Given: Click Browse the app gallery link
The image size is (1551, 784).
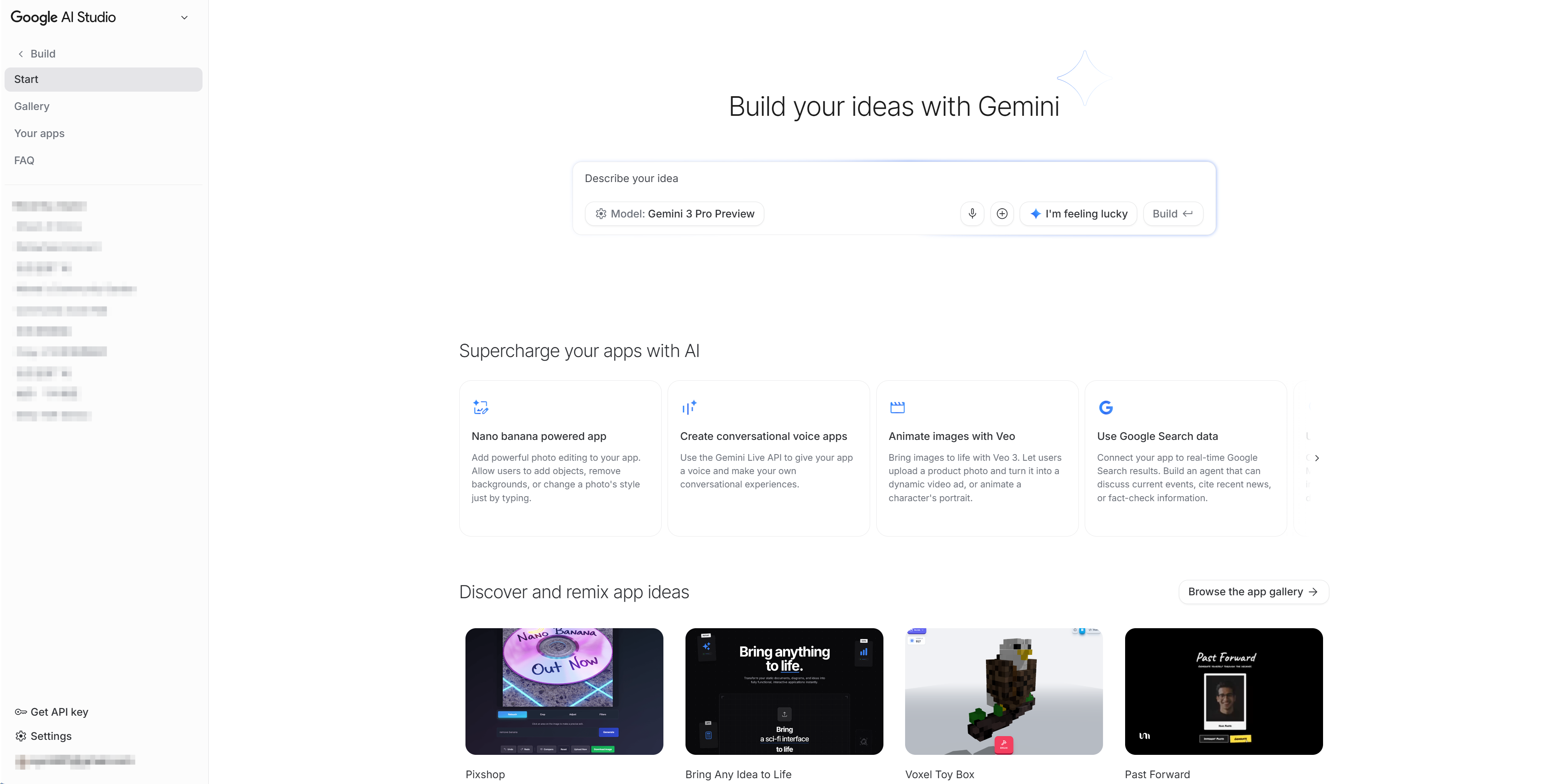Looking at the screenshot, I should tap(1253, 592).
